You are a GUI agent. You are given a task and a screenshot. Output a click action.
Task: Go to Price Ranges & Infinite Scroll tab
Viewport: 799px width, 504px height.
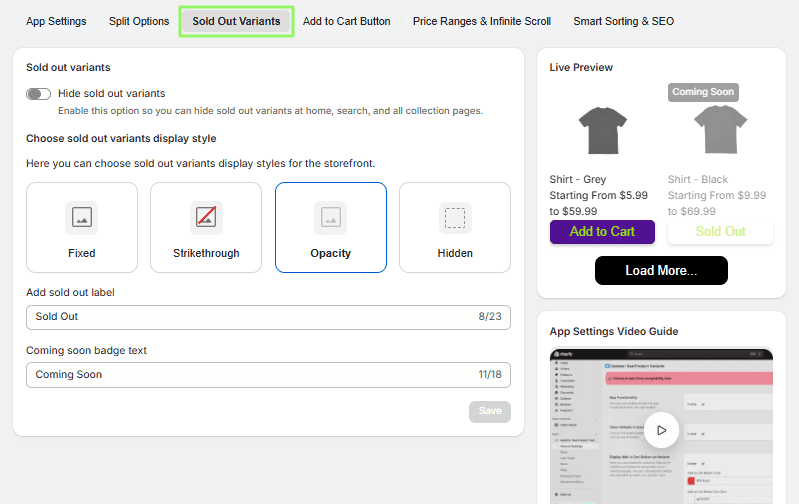[x=482, y=21]
